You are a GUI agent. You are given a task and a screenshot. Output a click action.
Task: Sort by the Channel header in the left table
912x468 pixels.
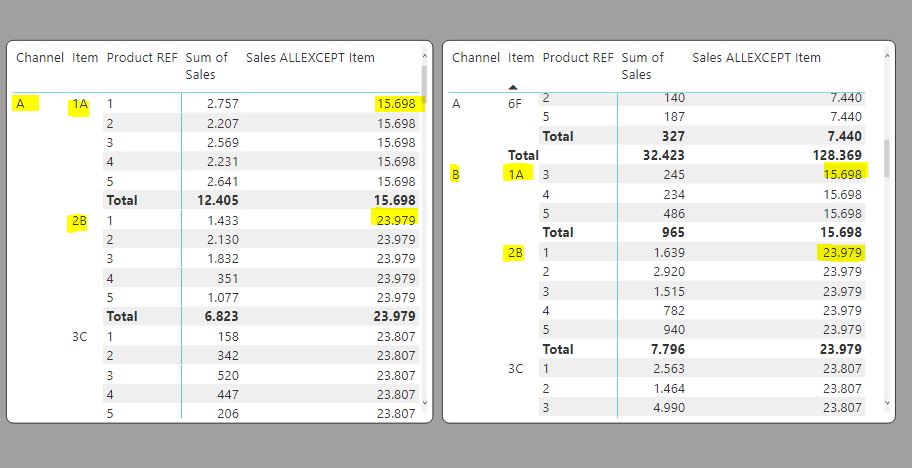(40, 58)
